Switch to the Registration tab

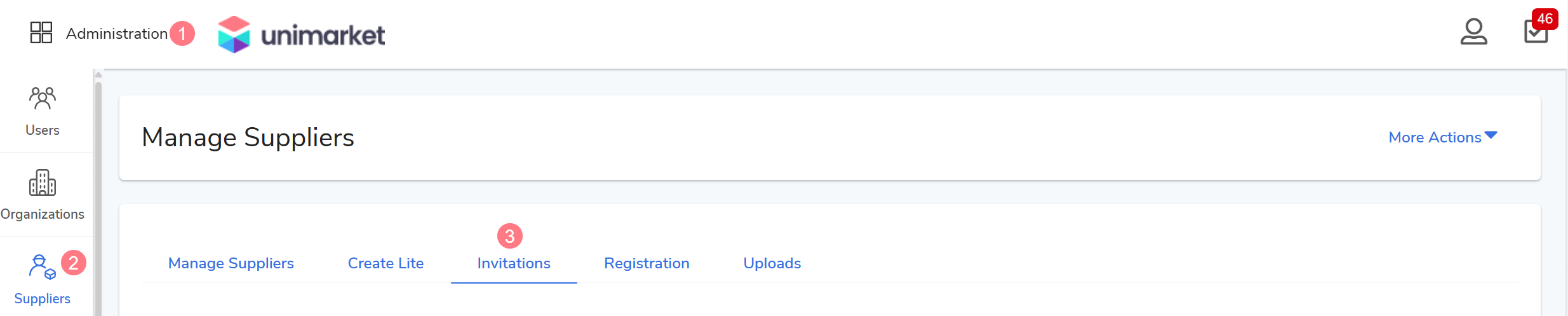coord(647,263)
